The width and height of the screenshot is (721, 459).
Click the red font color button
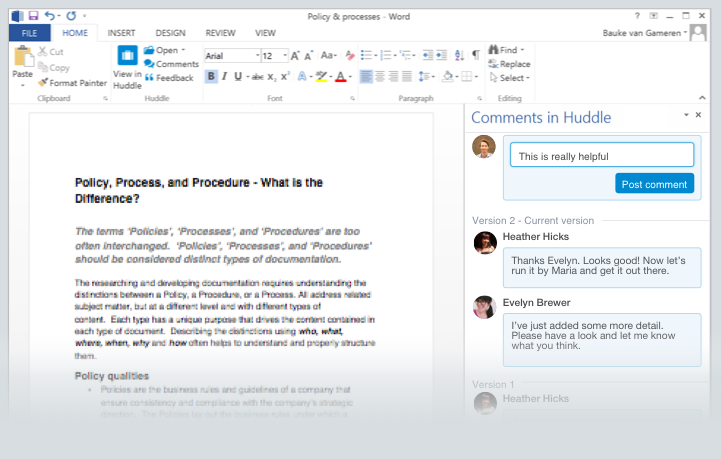tap(341, 76)
